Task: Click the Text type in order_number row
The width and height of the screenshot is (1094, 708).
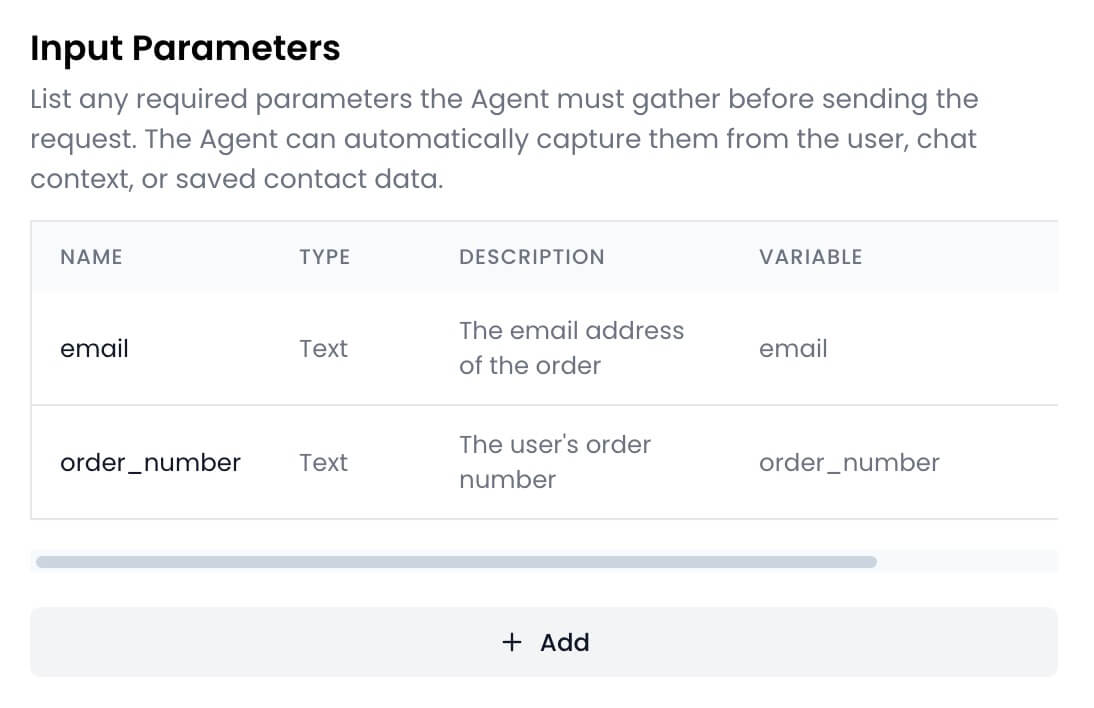Action: 323,463
